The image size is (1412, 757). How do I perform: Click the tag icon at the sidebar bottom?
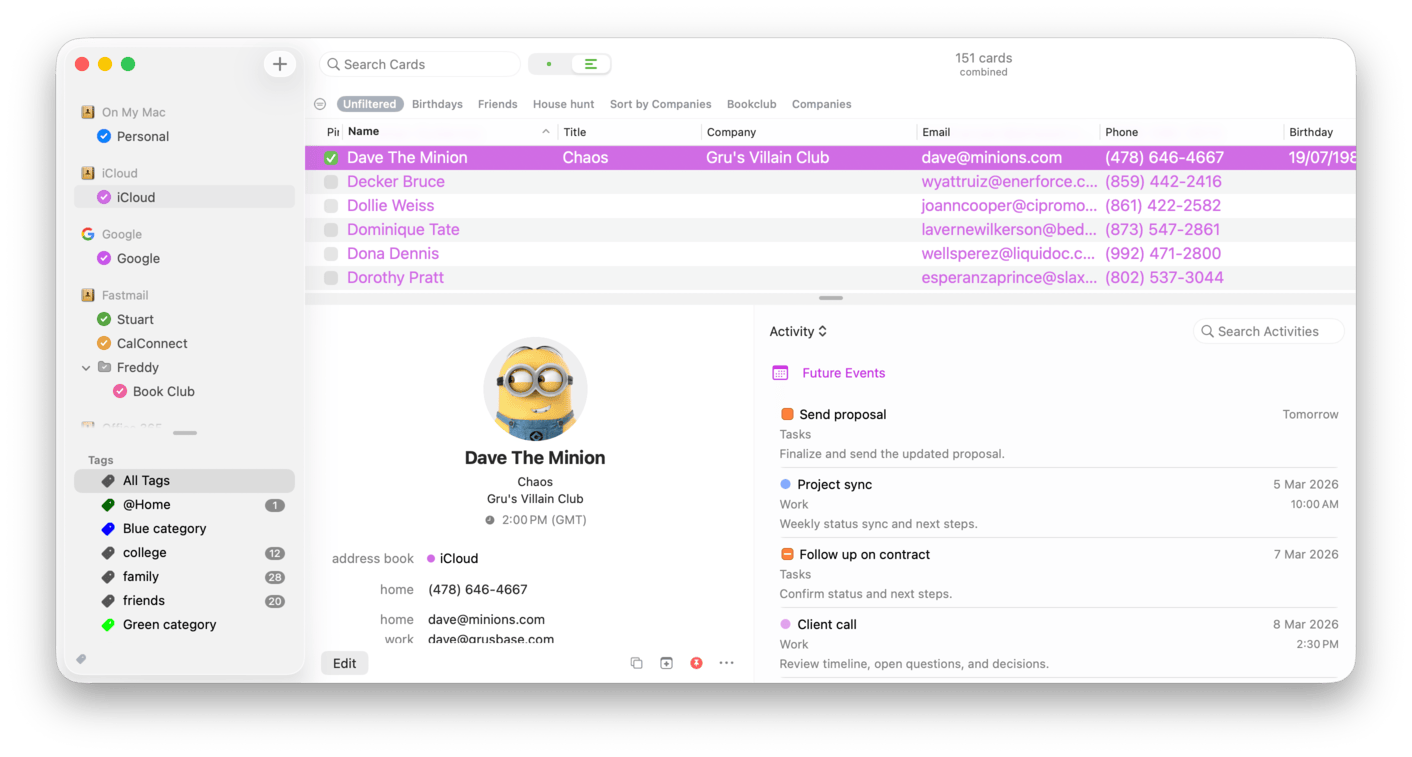(x=82, y=658)
